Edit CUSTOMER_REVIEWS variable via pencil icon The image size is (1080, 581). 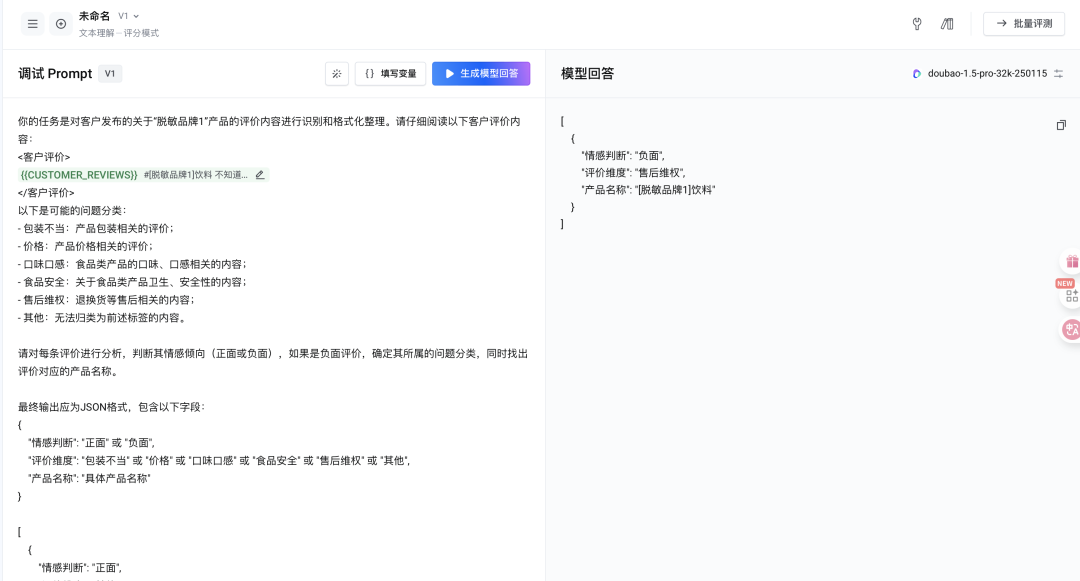click(x=258, y=174)
